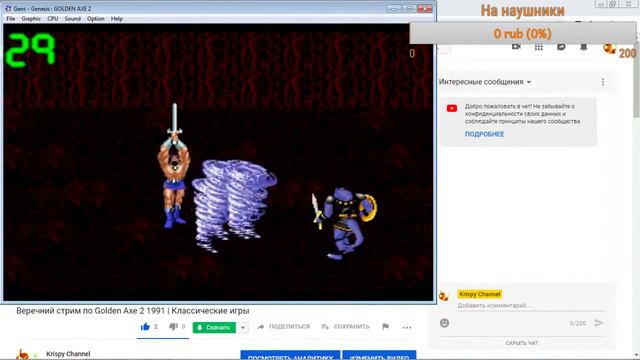Click the like count number 2

pos(156,327)
